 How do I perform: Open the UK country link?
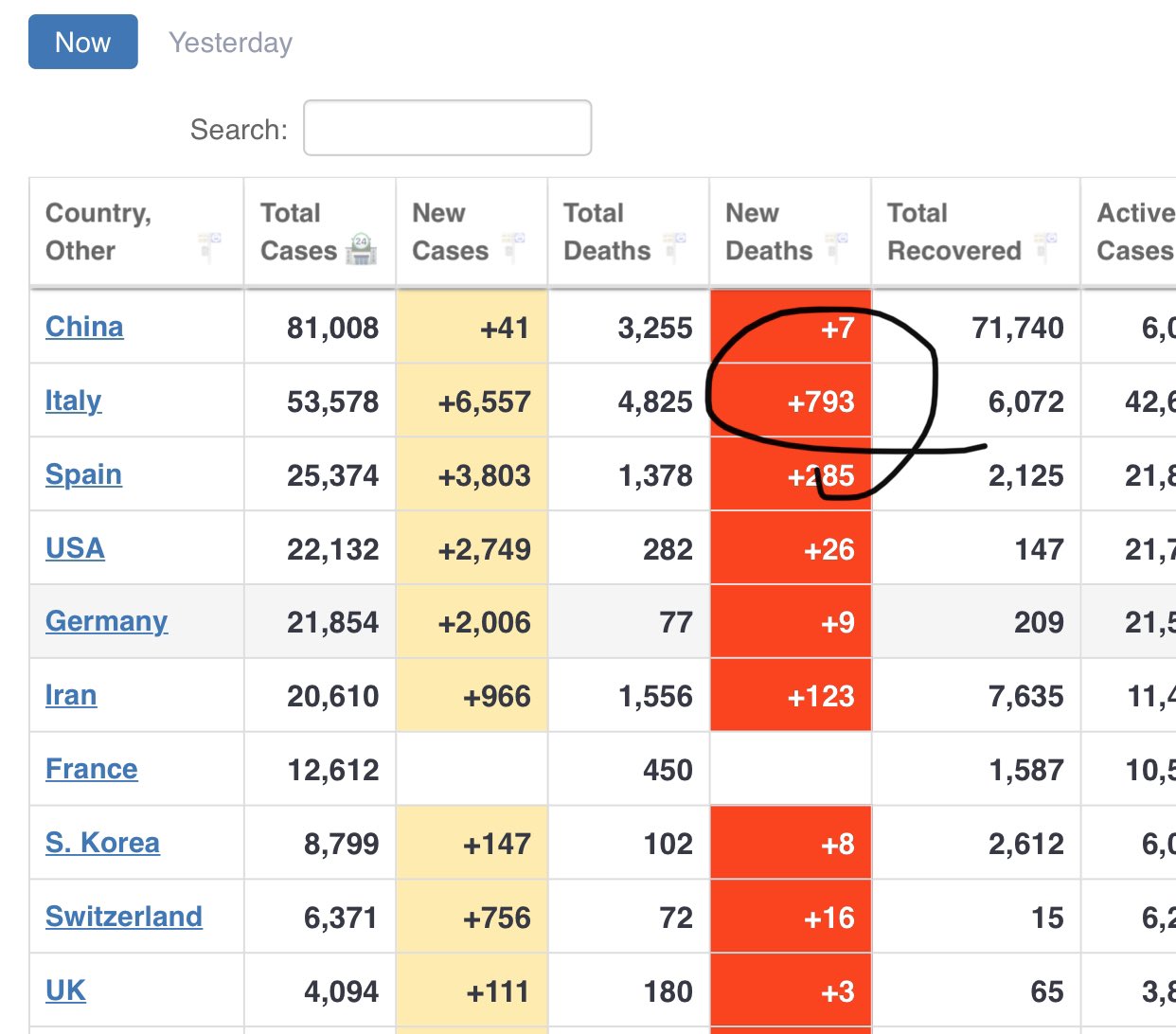(x=65, y=990)
